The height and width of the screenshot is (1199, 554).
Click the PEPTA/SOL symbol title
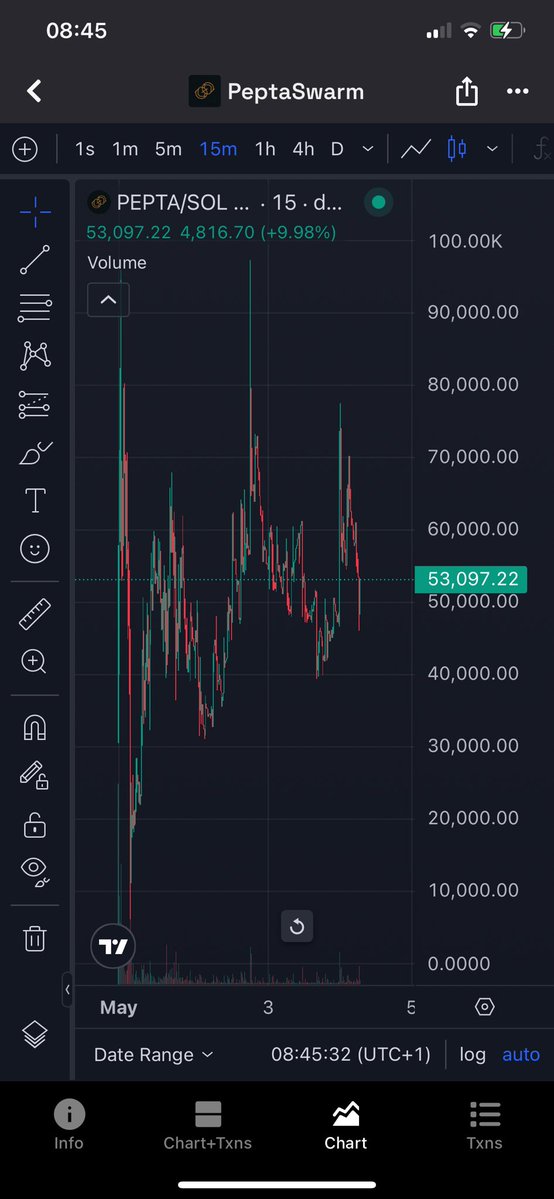[x=182, y=203]
